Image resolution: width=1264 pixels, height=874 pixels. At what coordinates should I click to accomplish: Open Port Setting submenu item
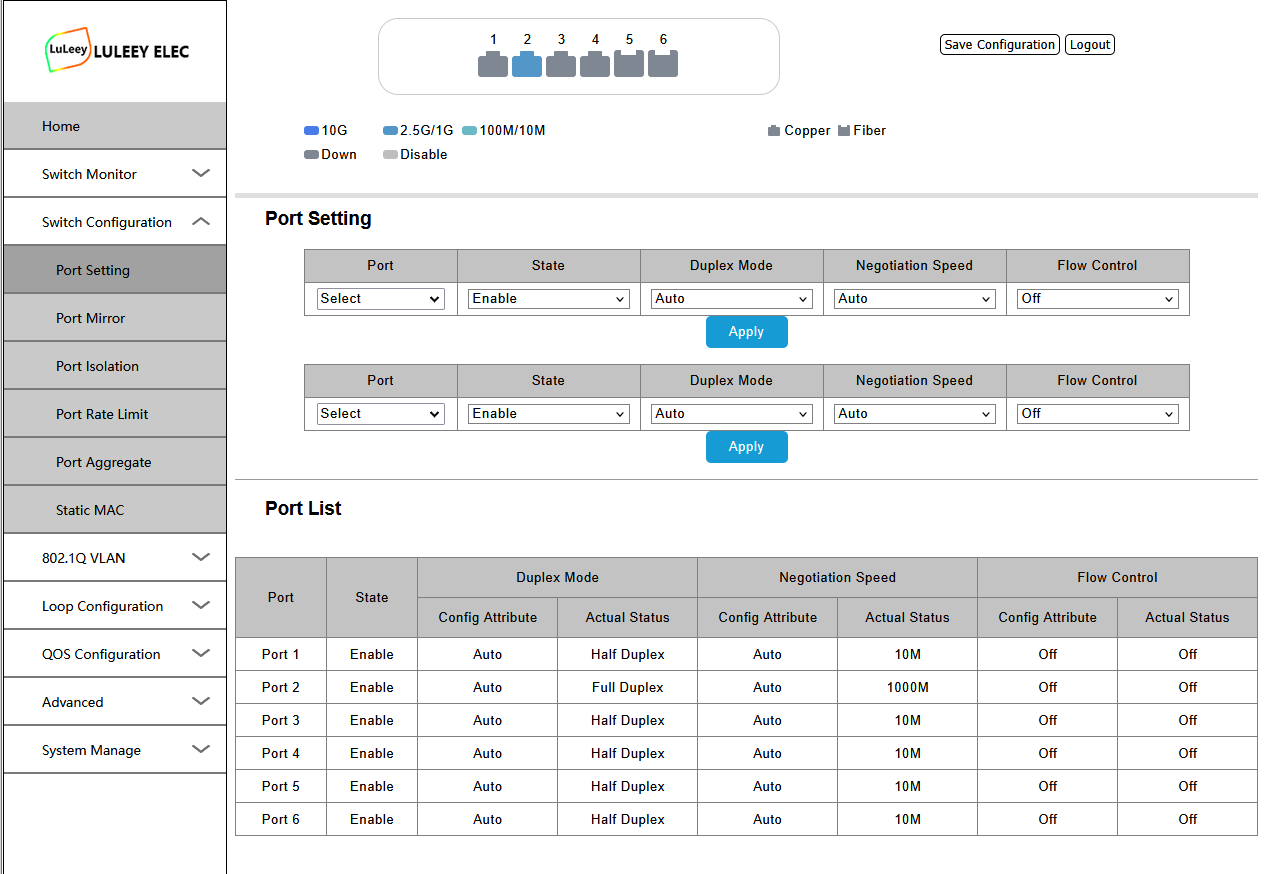tap(115, 270)
